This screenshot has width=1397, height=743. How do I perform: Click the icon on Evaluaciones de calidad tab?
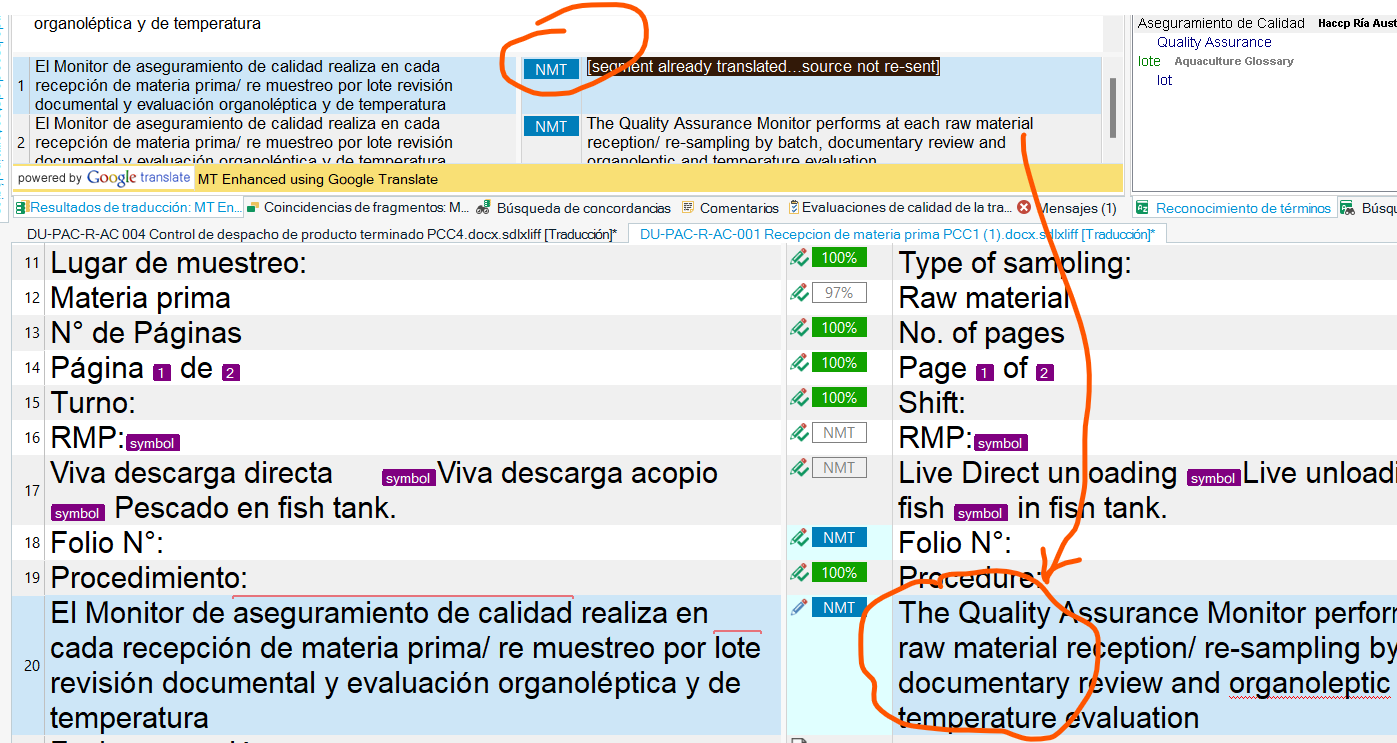[790, 207]
